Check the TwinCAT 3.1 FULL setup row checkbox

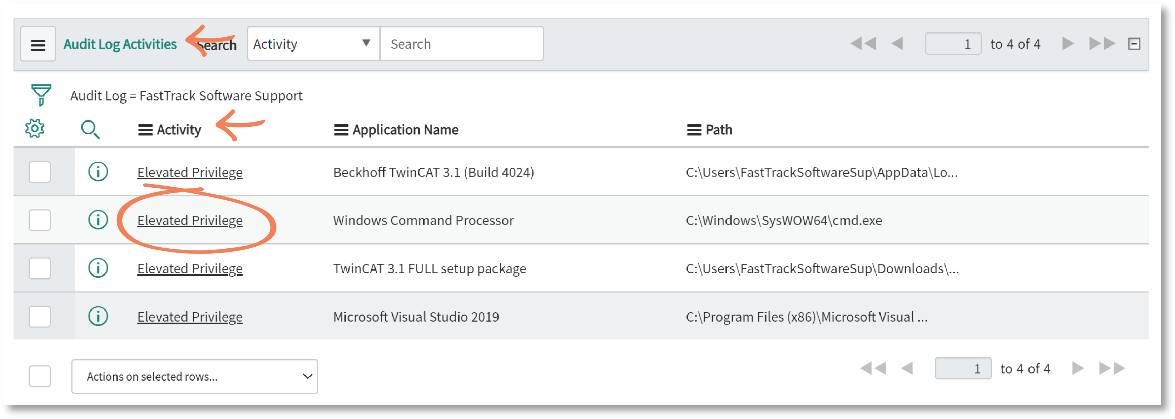(x=40, y=268)
